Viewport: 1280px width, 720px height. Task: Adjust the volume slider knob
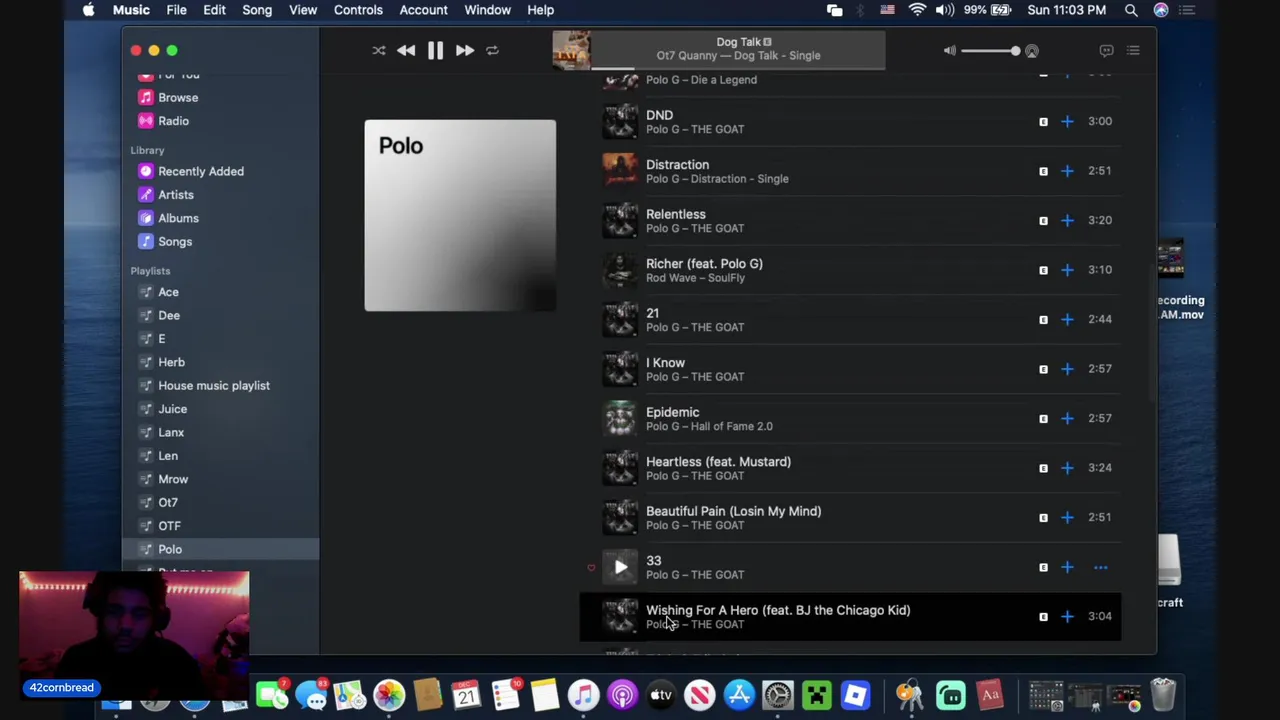[x=1015, y=51]
